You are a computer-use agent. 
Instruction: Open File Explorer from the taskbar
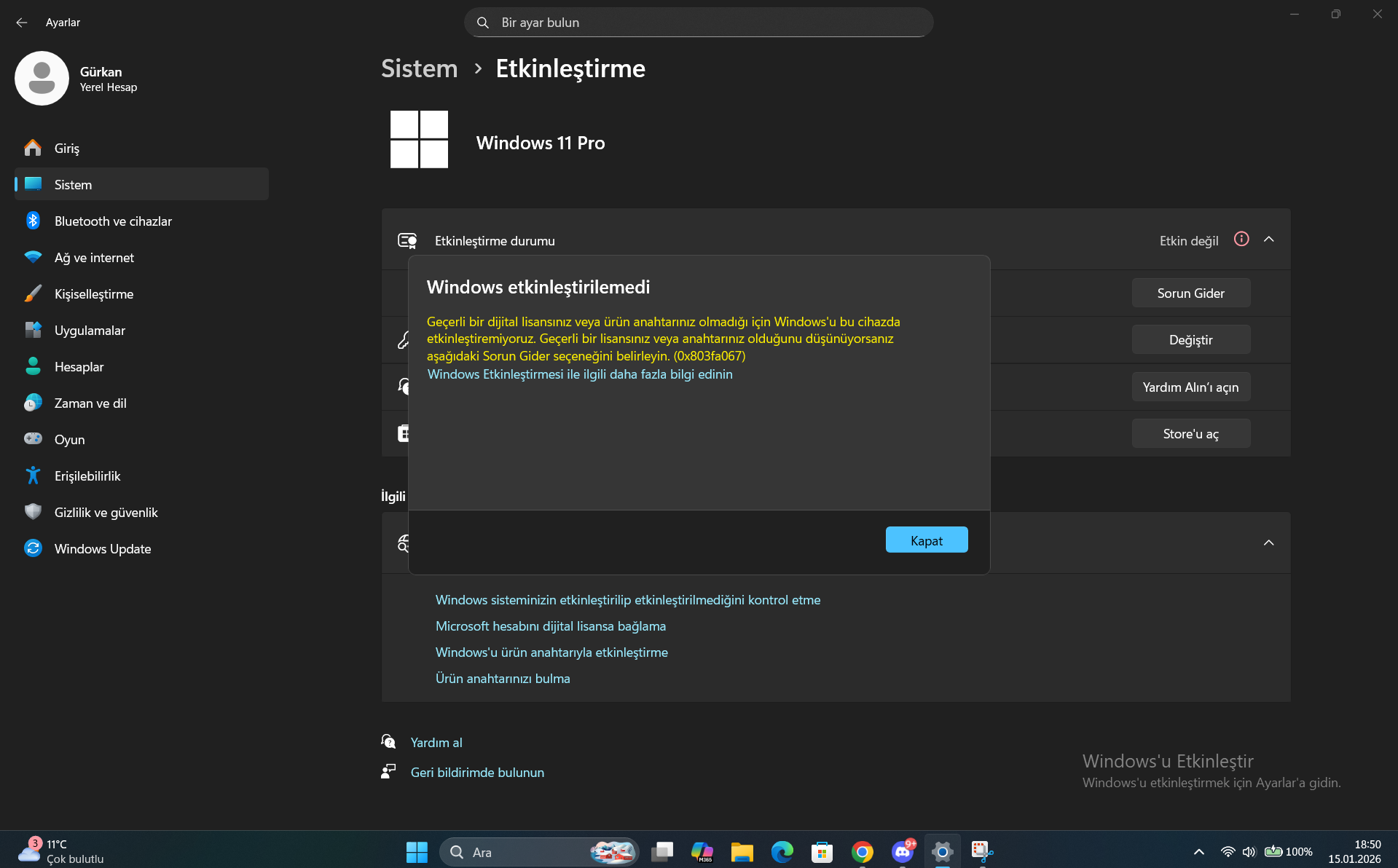click(742, 852)
